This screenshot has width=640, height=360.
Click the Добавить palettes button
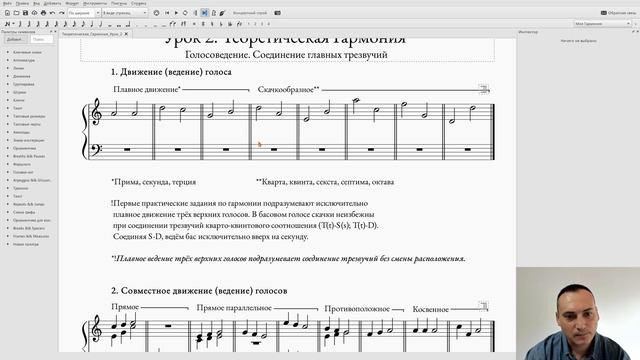coord(16,40)
